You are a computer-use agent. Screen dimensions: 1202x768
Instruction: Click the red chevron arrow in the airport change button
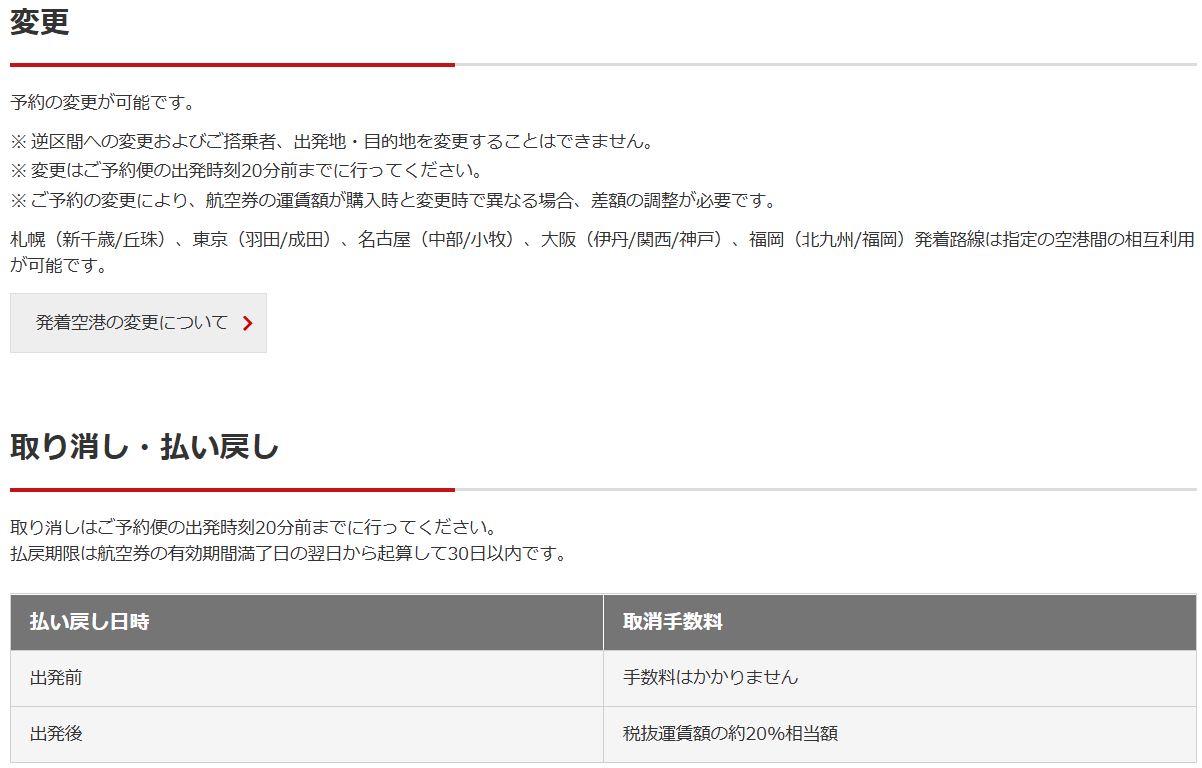(x=247, y=323)
